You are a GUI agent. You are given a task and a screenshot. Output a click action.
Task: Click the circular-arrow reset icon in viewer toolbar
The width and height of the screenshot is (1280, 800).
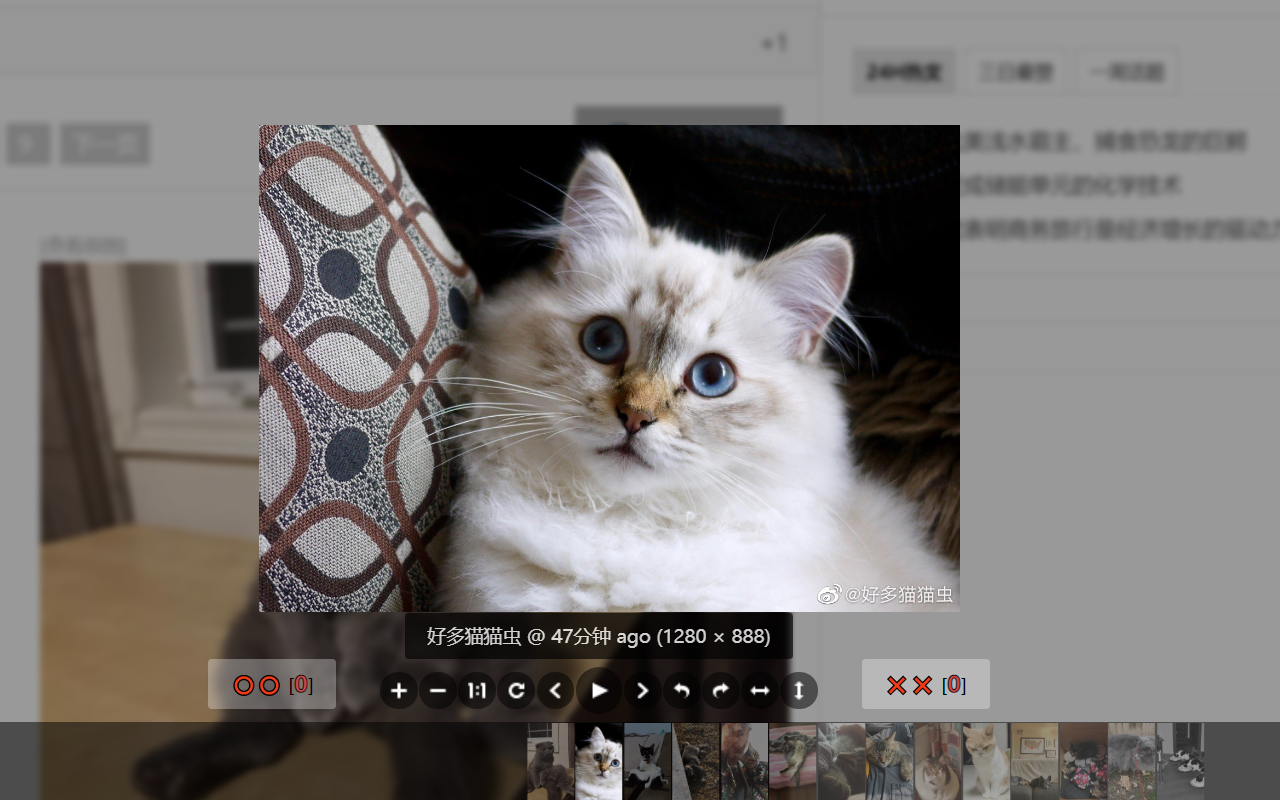[516, 690]
